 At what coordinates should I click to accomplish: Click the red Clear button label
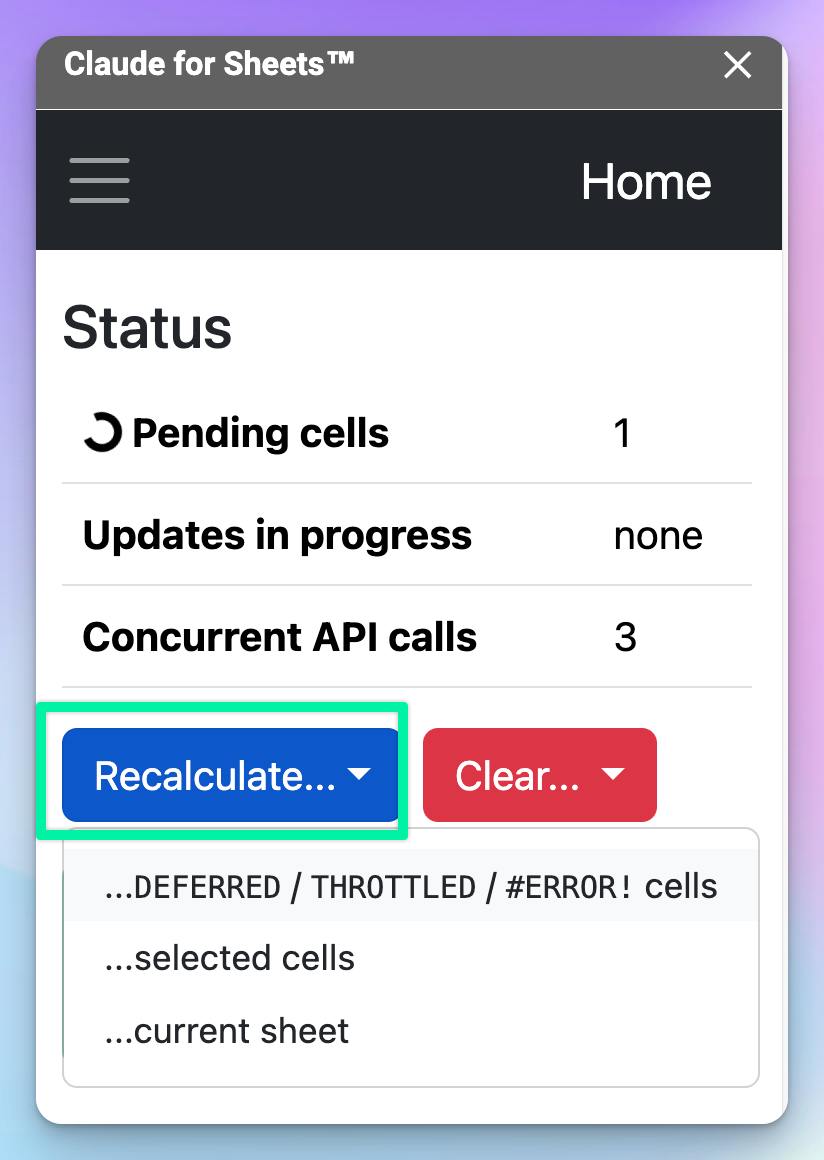(x=517, y=776)
